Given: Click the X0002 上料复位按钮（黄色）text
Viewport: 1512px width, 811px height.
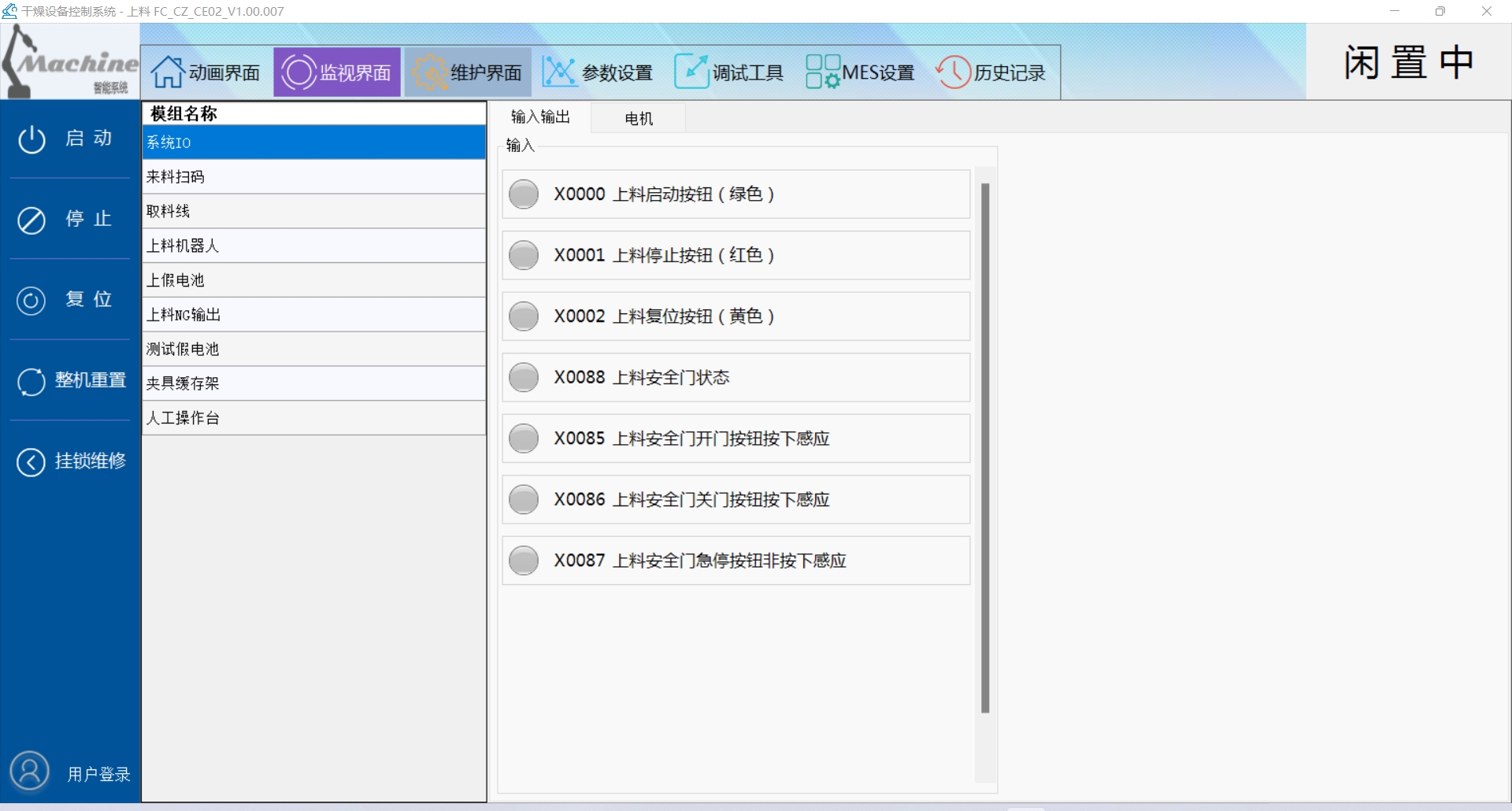Looking at the screenshot, I should point(665,317).
